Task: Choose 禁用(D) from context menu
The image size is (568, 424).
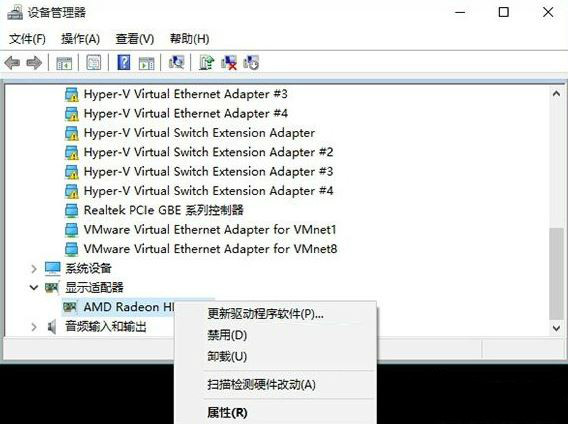Action: [275, 335]
